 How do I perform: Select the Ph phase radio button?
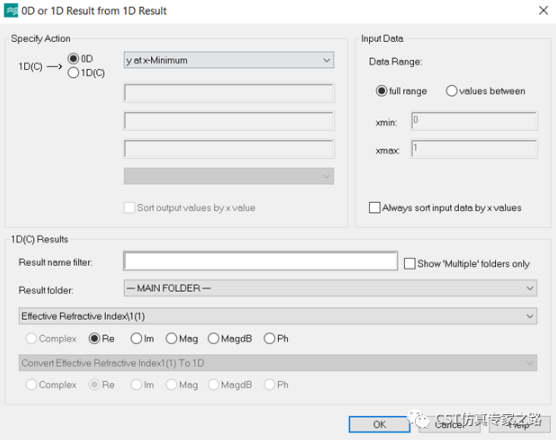pos(269,339)
